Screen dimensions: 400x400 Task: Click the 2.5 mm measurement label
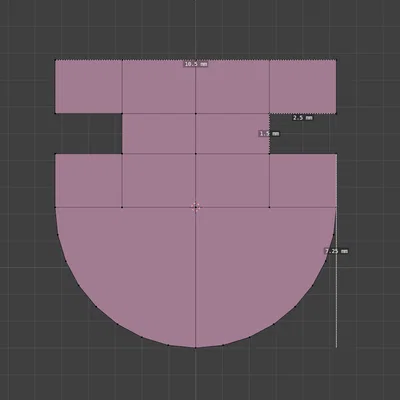pyautogui.click(x=303, y=118)
